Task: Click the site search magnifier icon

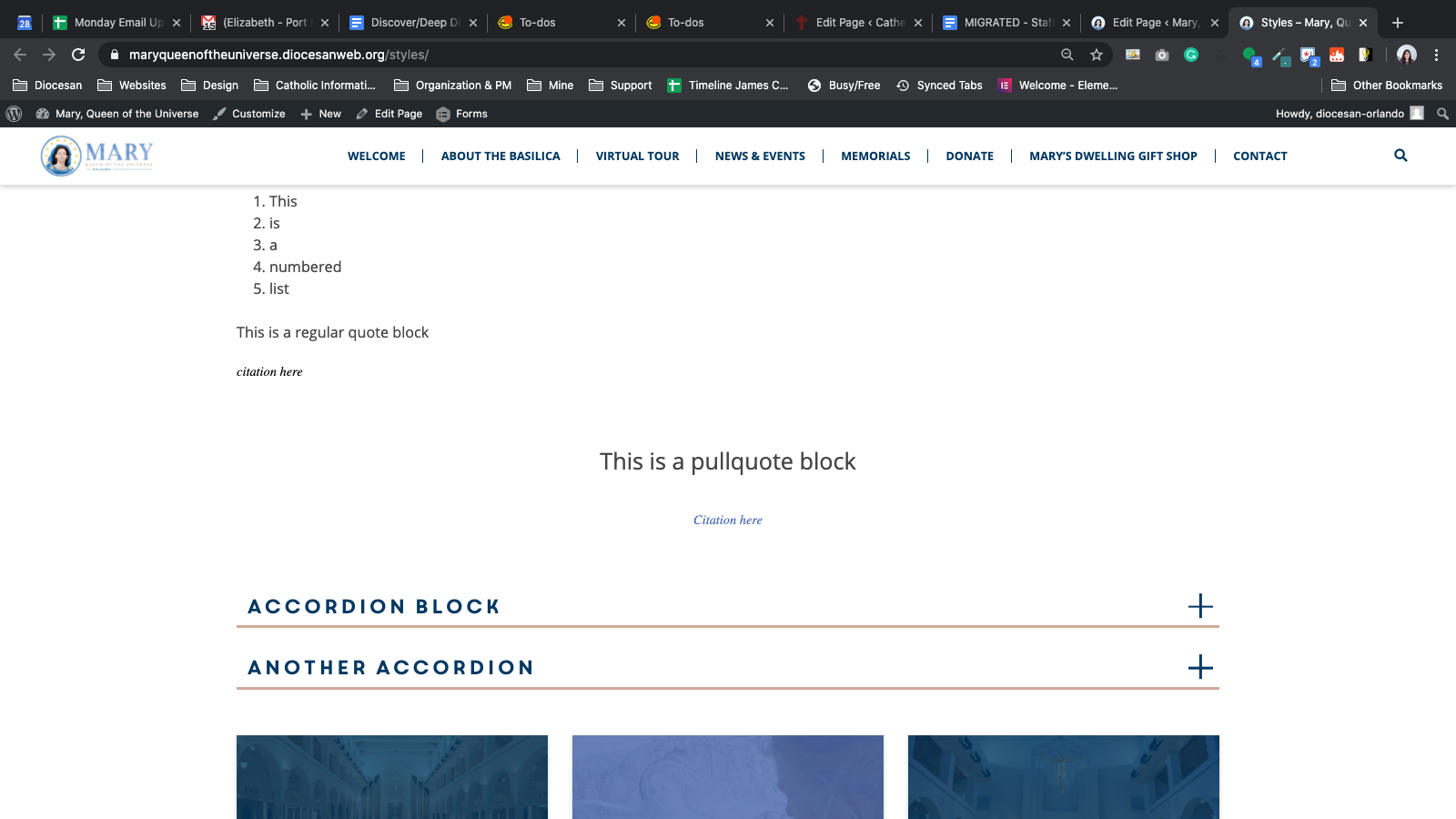Action: tap(1400, 156)
